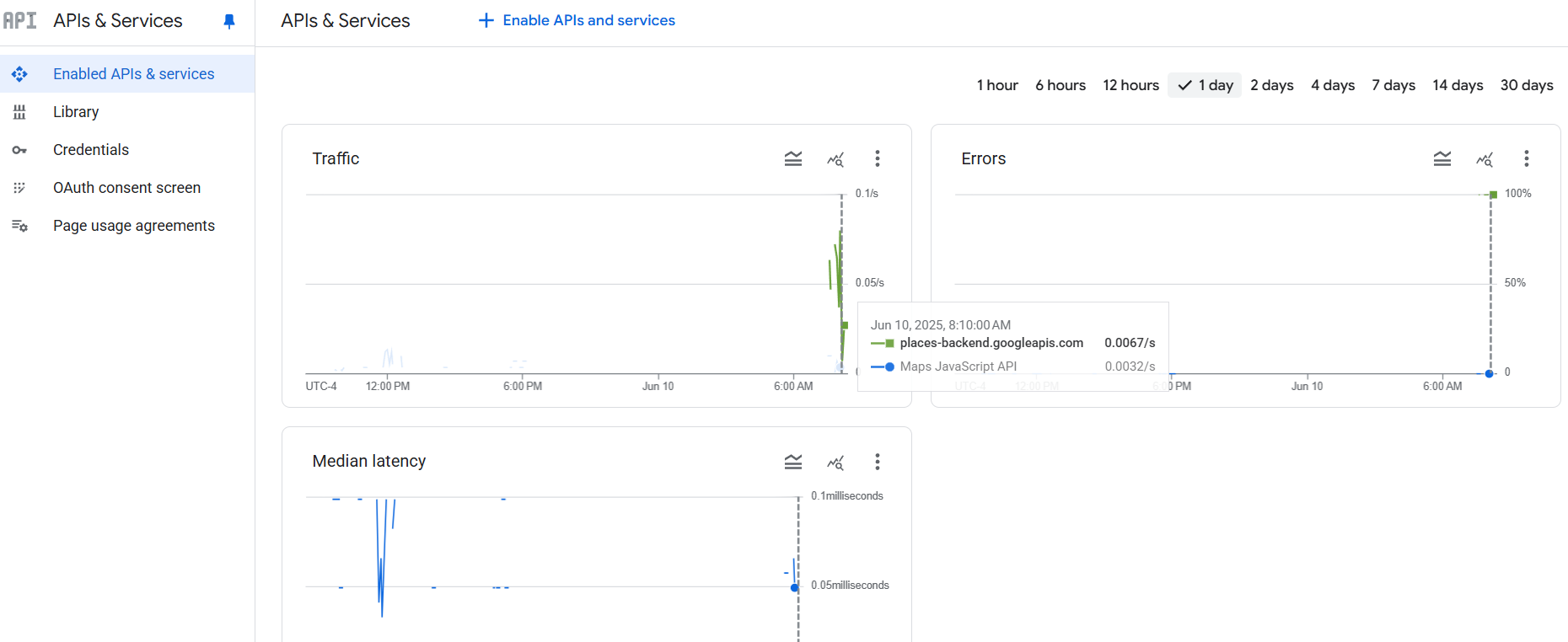Toggle legend icon on Median latency chart

pos(792,462)
